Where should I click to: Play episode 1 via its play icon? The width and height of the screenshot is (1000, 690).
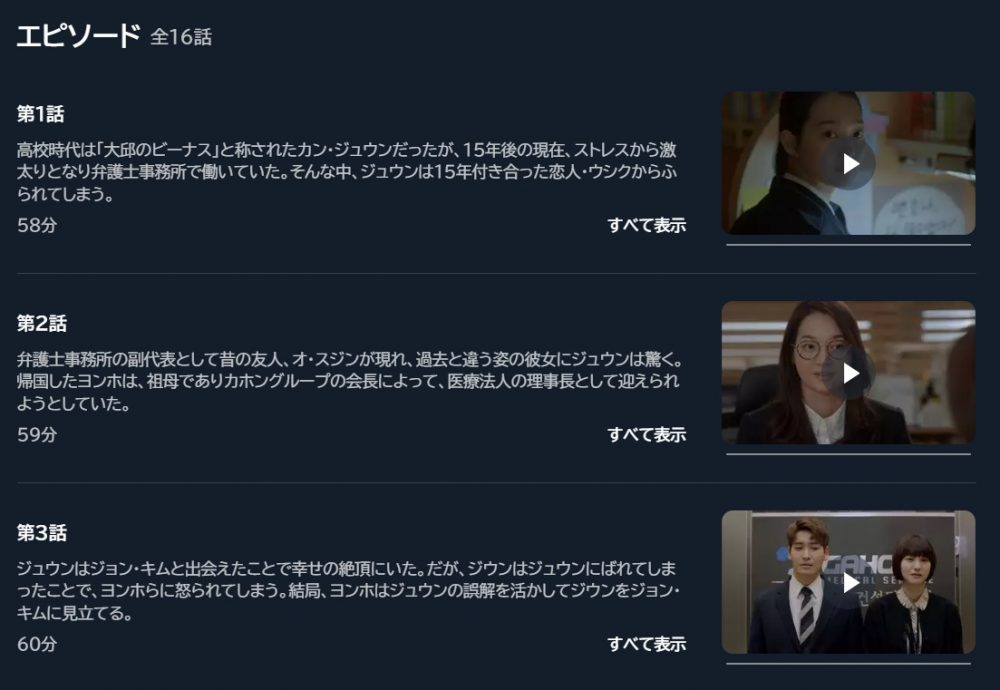(851, 164)
